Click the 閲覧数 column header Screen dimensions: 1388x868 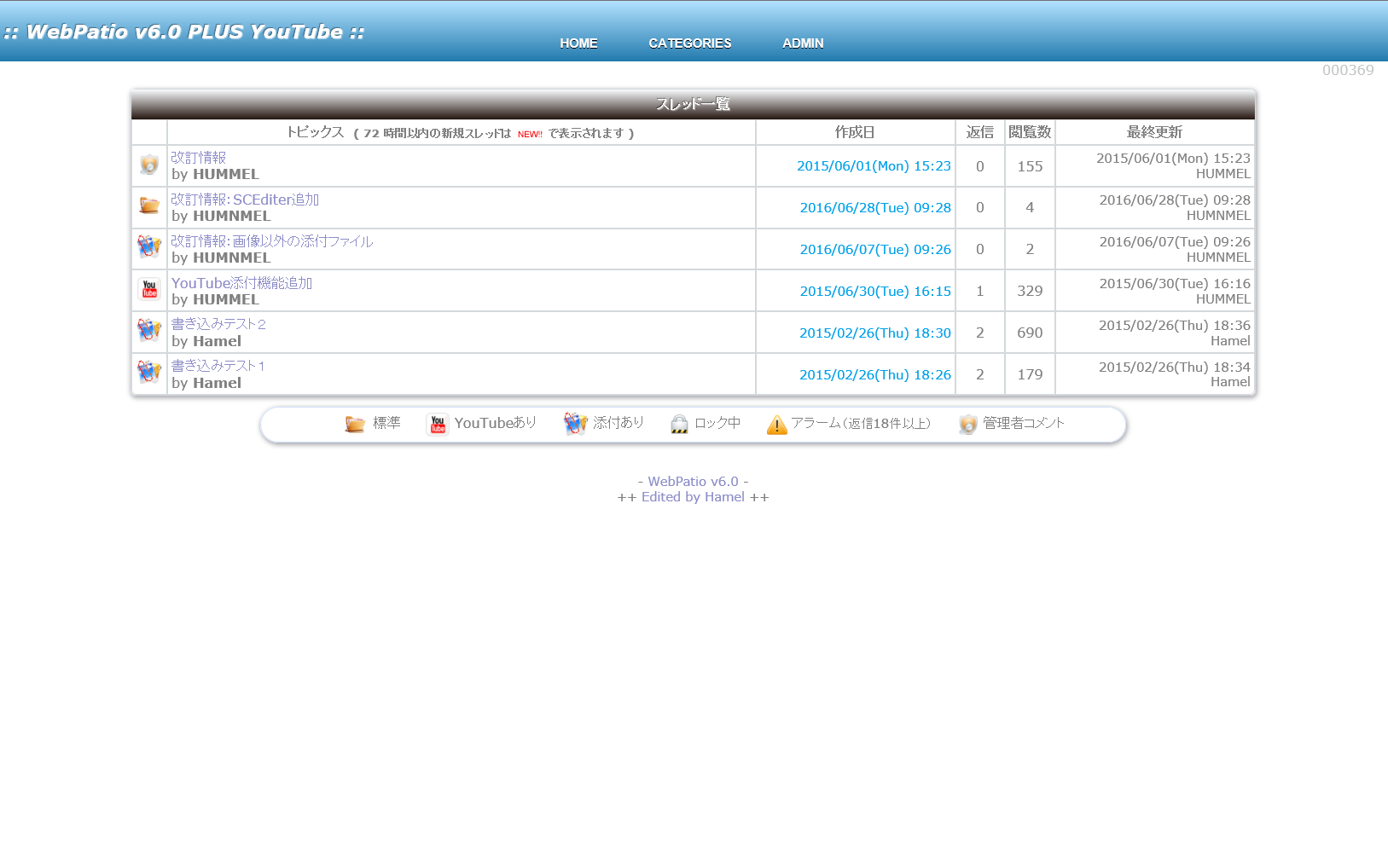tap(1030, 132)
